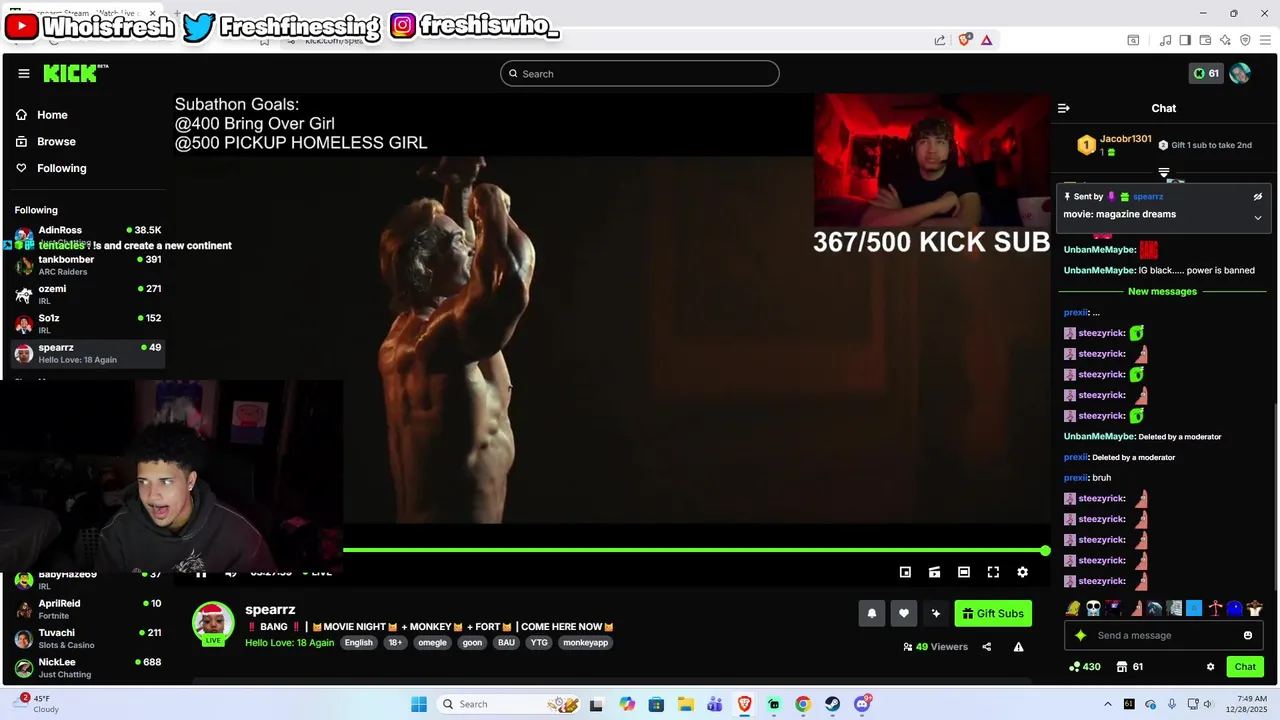Open the Hello Love: 18 Again category
Image resolution: width=1280 pixels, height=720 pixels.
click(x=289, y=643)
